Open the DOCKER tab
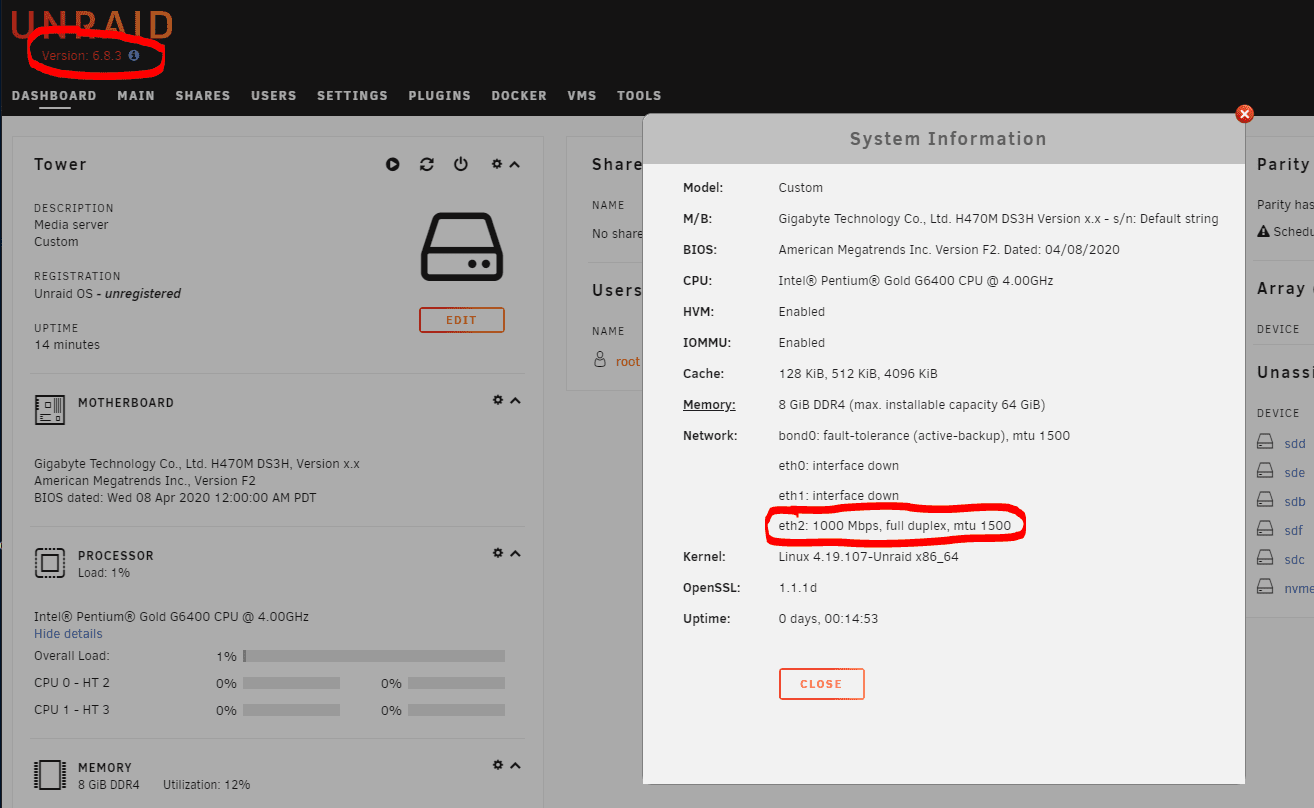Viewport: 1314px width, 808px height. coord(519,96)
